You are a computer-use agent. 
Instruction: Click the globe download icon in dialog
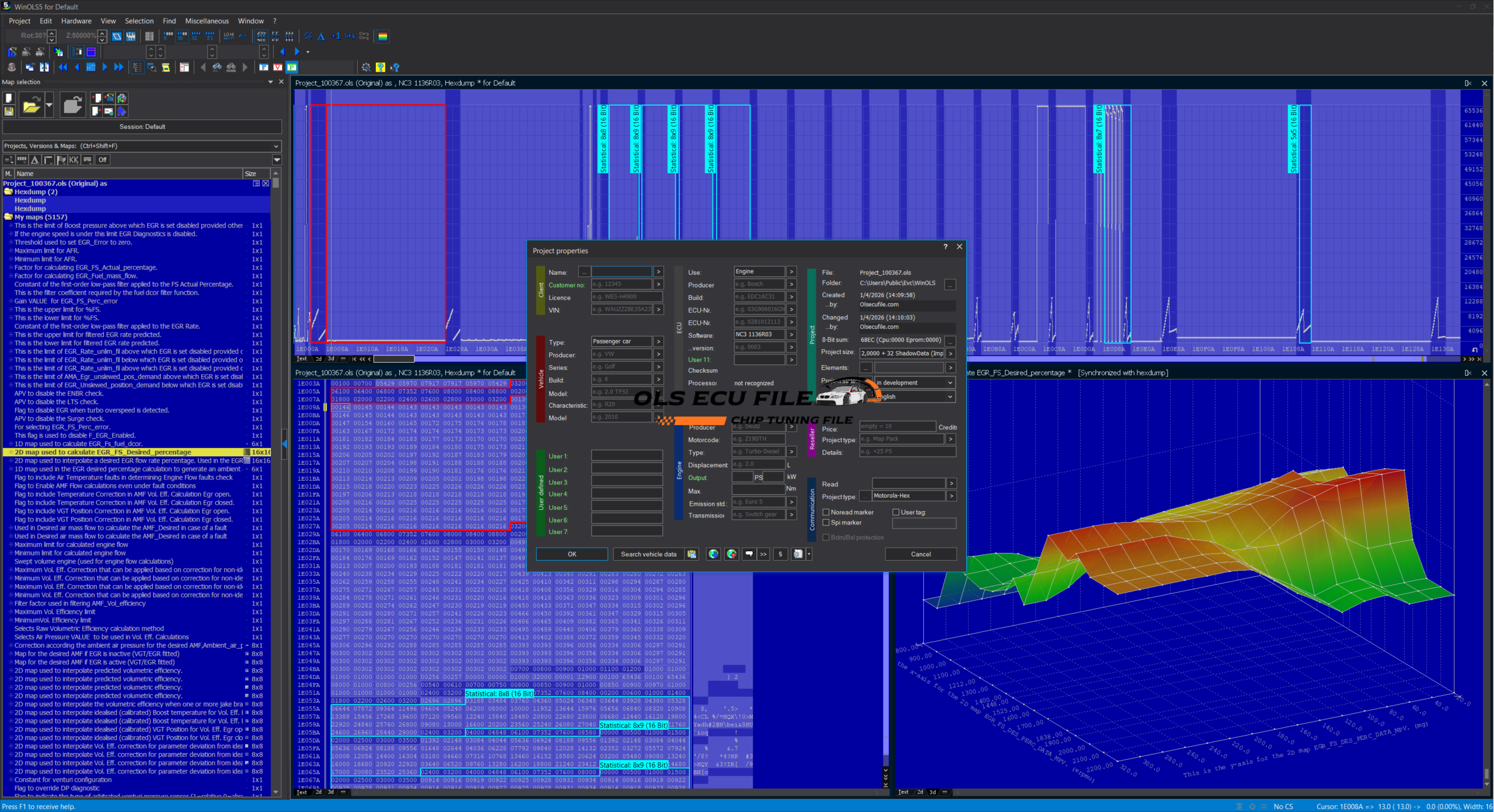(x=713, y=554)
